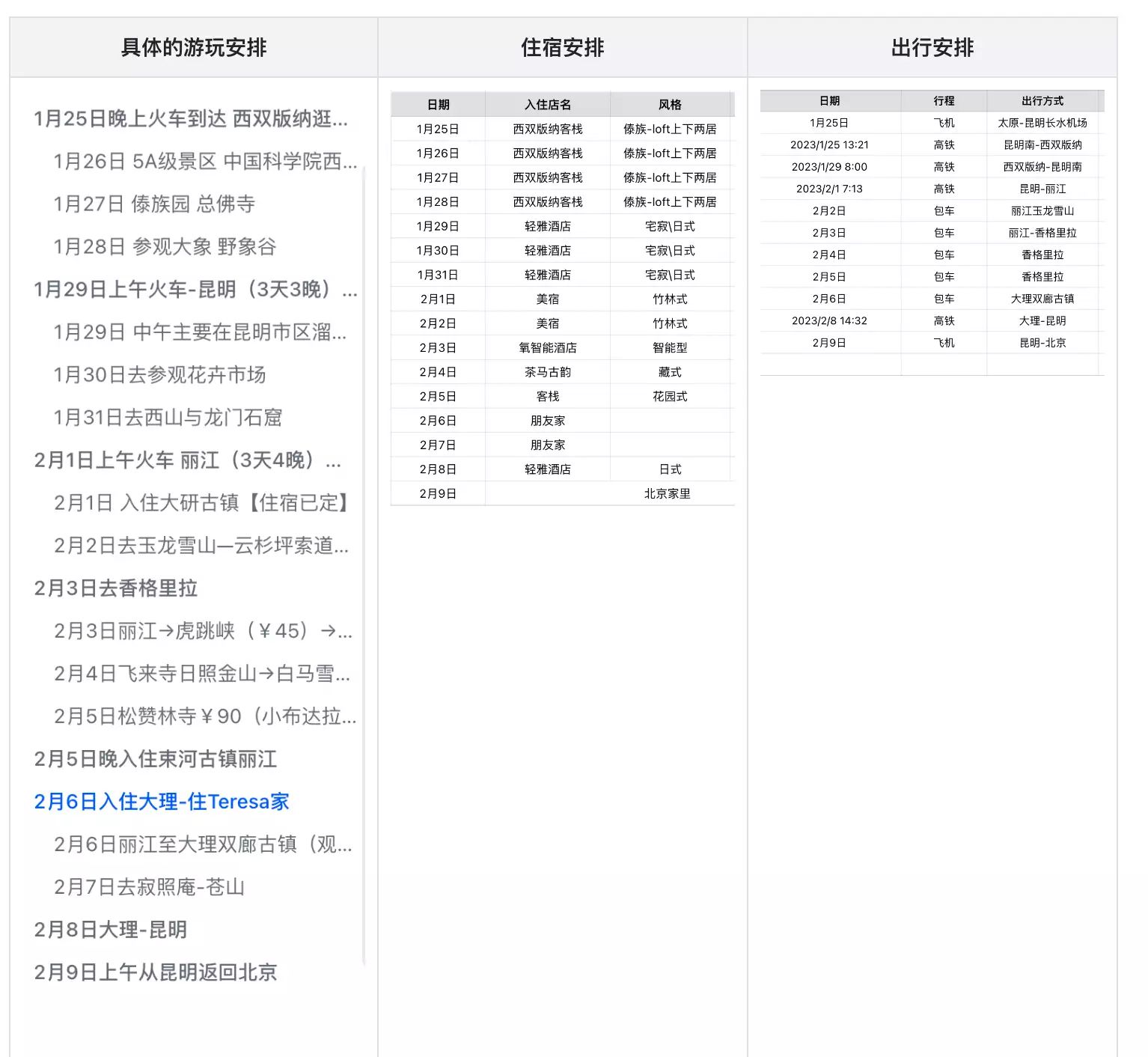Click 太原-昆明长水机场 cell

pyautogui.click(x=1042, y=123)
